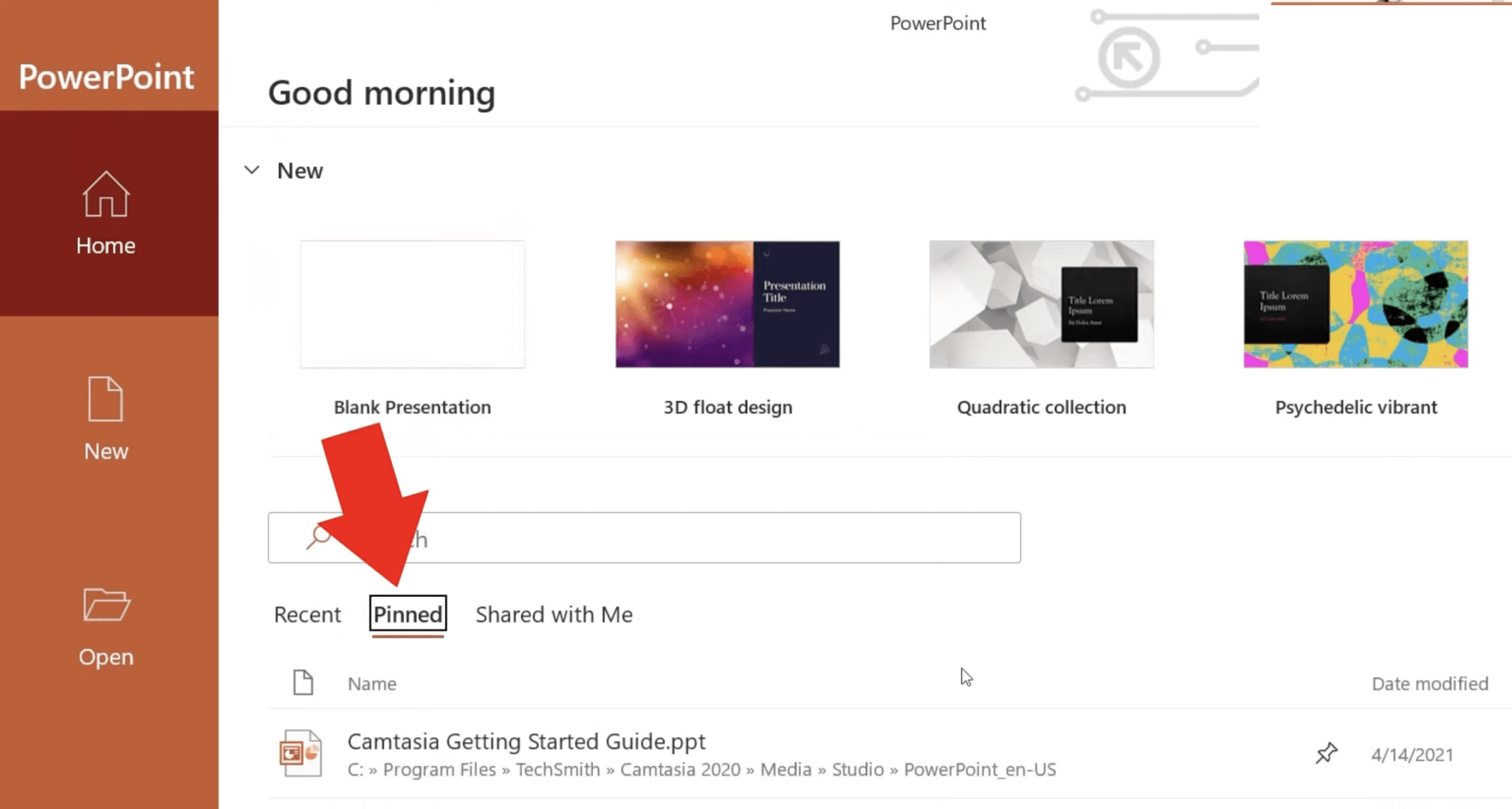Open Camtasia Getting Started Guide.ppt

point(526,742)
